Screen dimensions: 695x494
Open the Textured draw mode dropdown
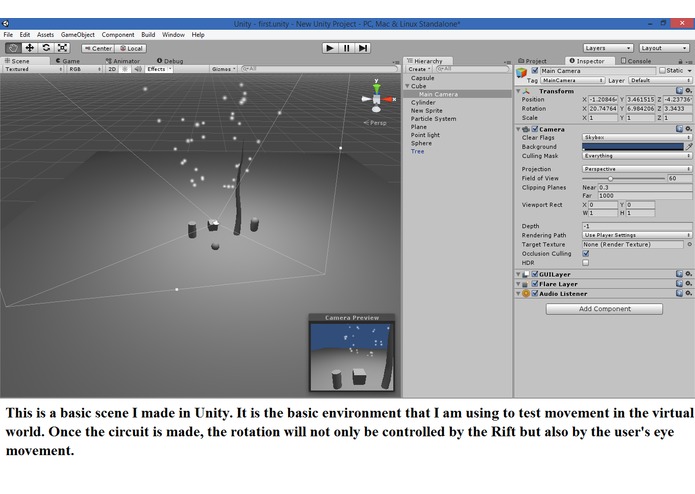[x=33, y=69]
